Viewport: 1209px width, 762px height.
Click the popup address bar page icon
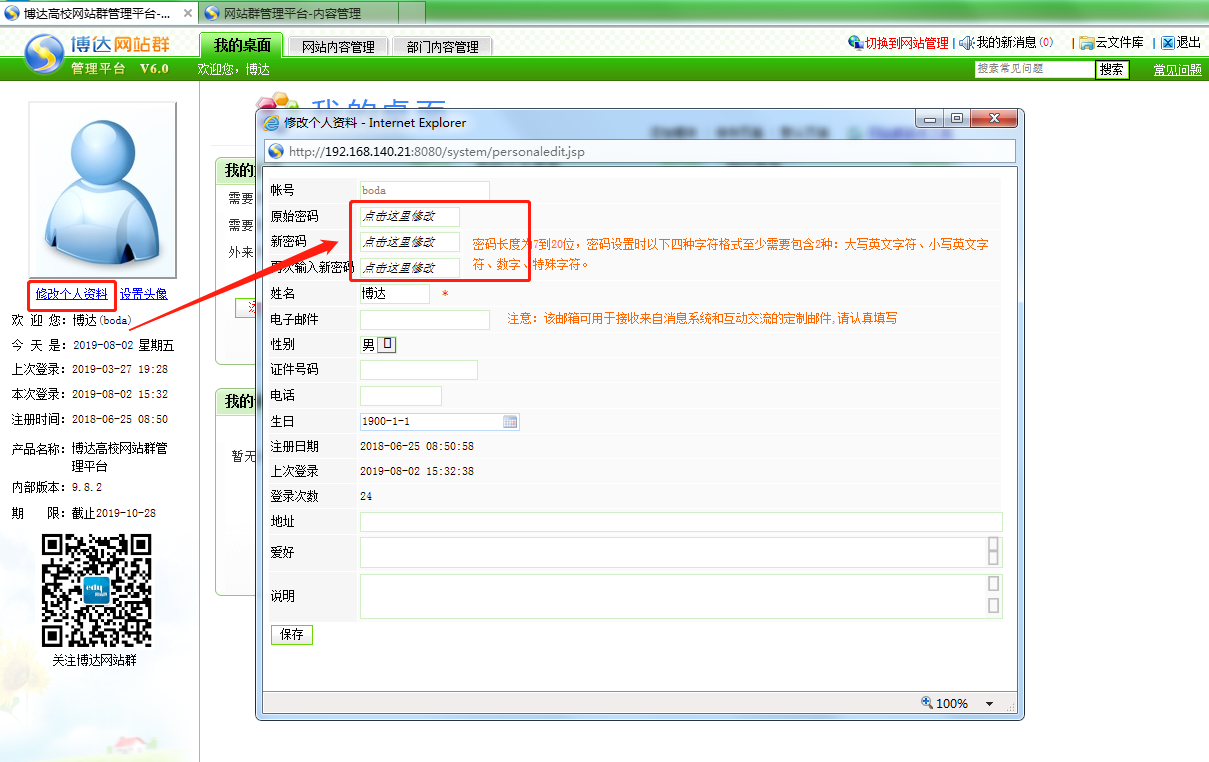(276, 152)
